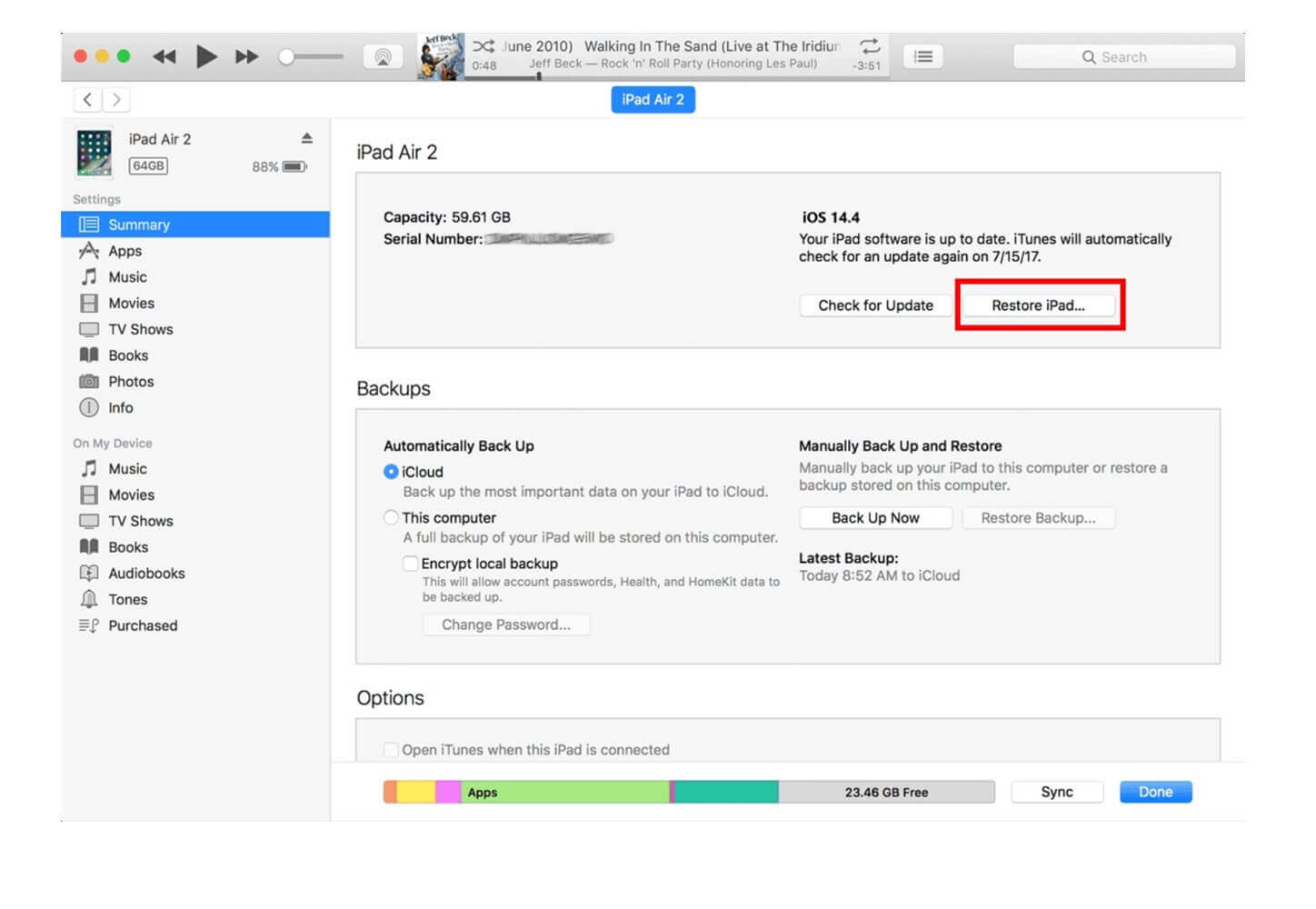The image size is (1316, 909).
Task: Click the orange storage bar segment
Action: click(x=390, y=792)
